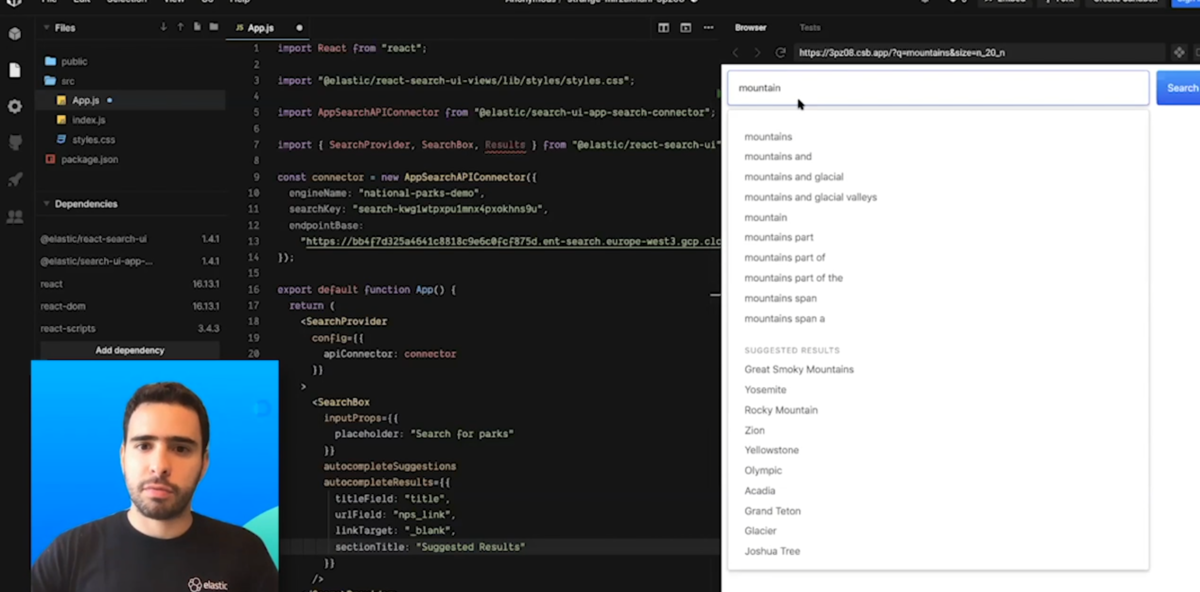Screen dimensions: 1200x592
Task: Choose the 'mountains part of the' suggestion
Action: (x=793, y=278)
